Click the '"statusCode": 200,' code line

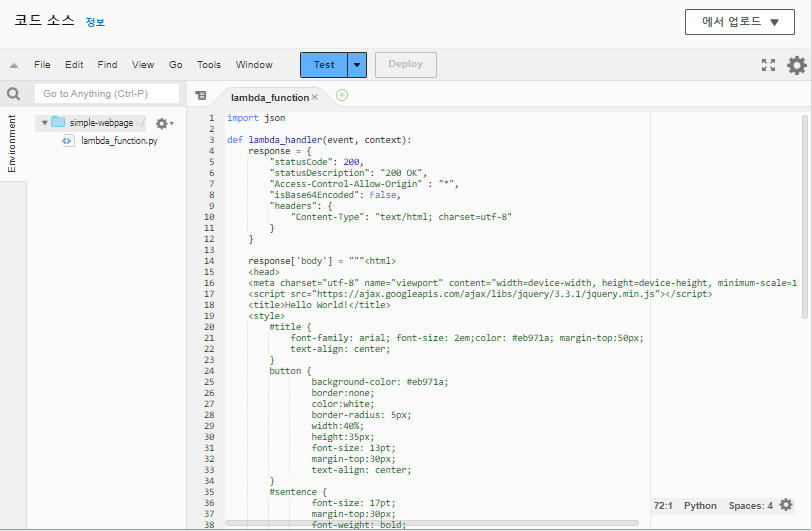pyautogui.click(x=316, y=162)
